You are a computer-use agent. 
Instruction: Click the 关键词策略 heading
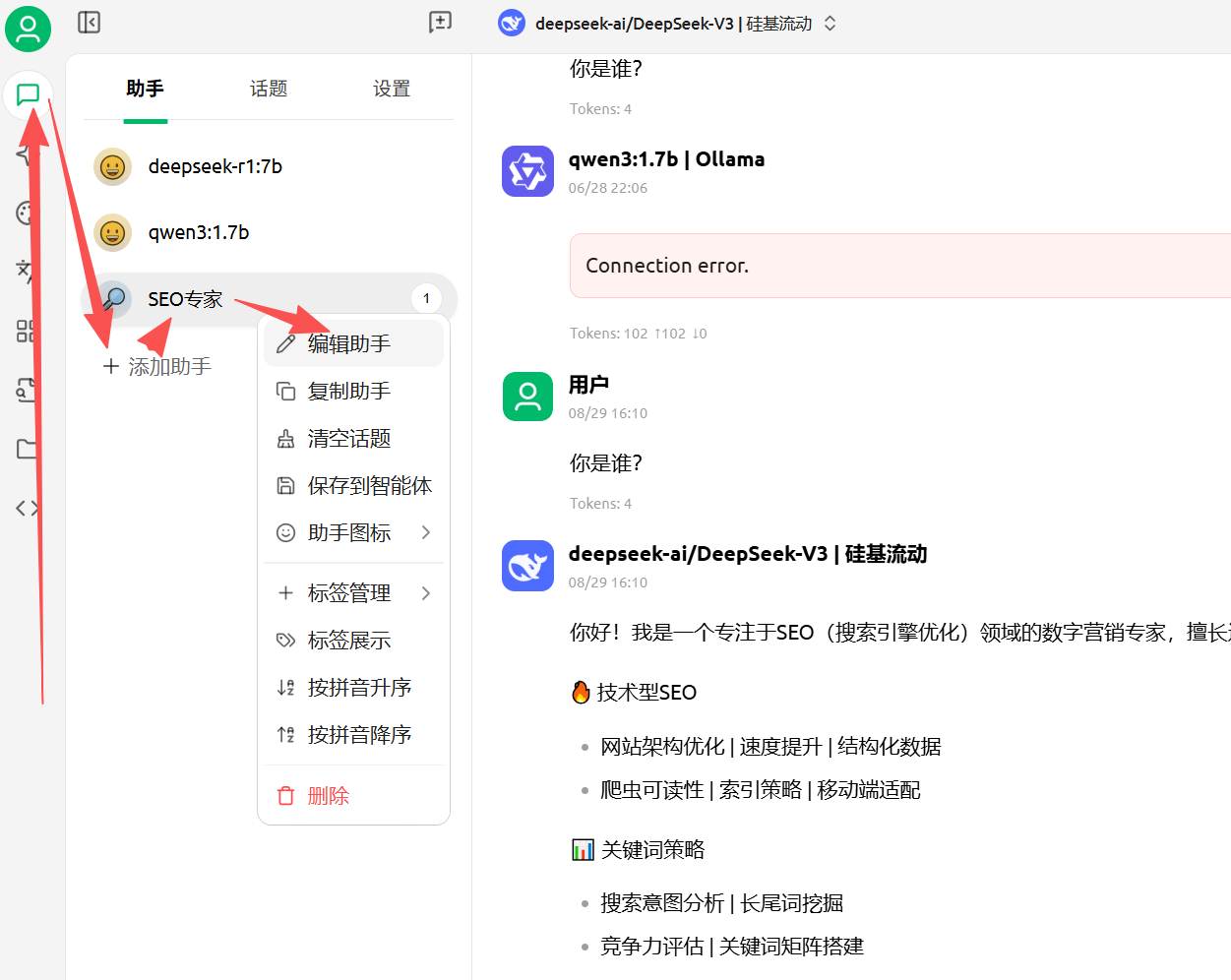[x=639, y=849]
